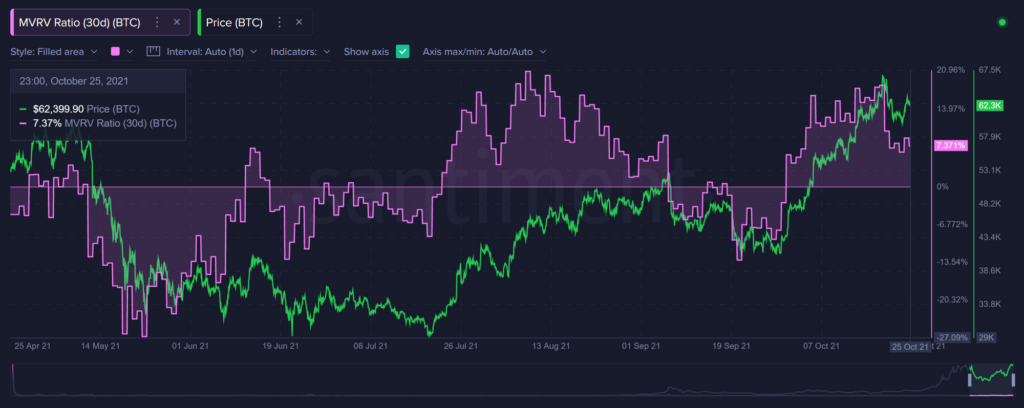Click the 62.3K green price label
This screenshot has width=1024, height=408.
[x=985, y=106]
